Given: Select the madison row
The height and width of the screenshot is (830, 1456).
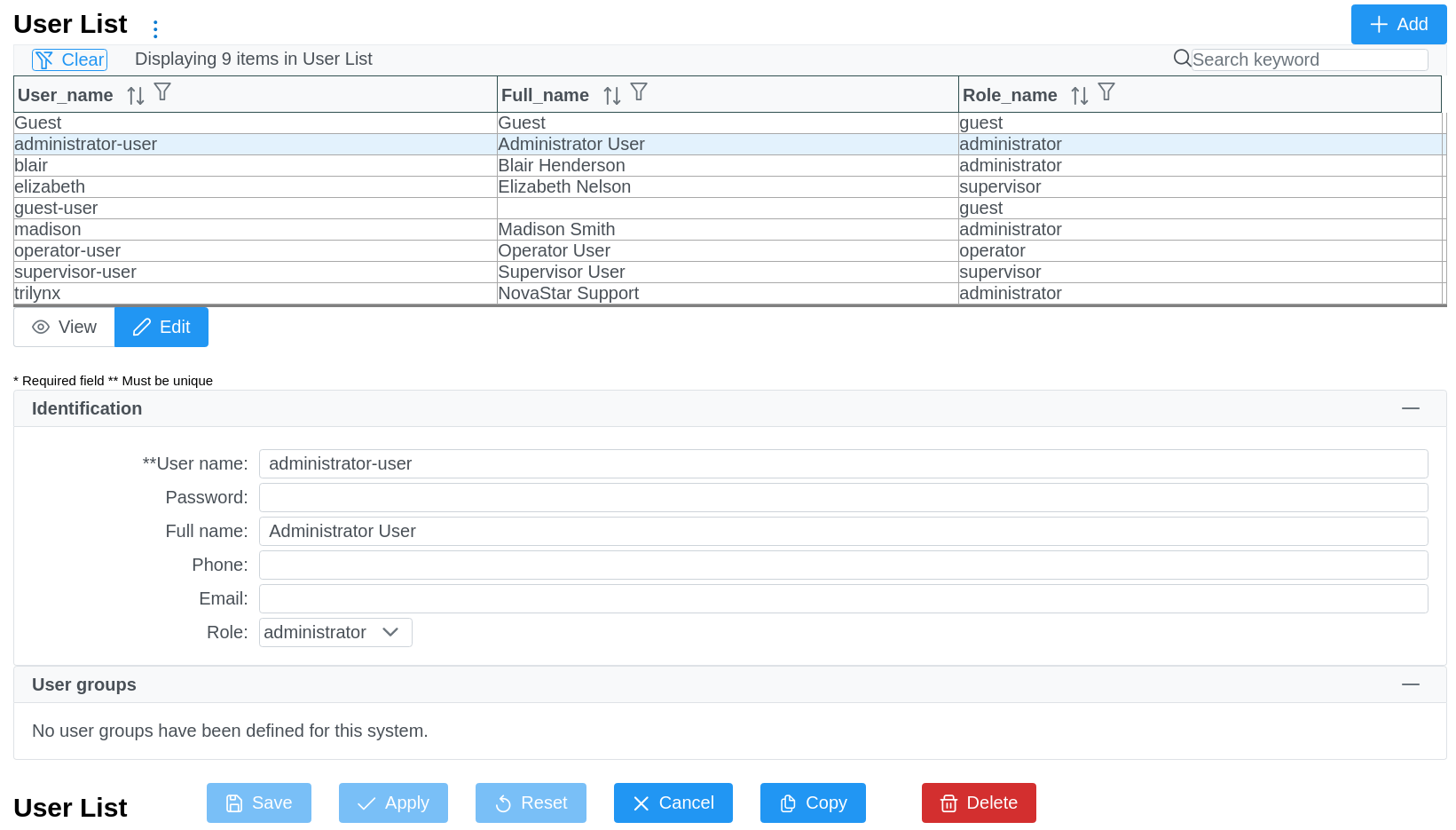Looking at the screenshot, I should click(729, 229).
